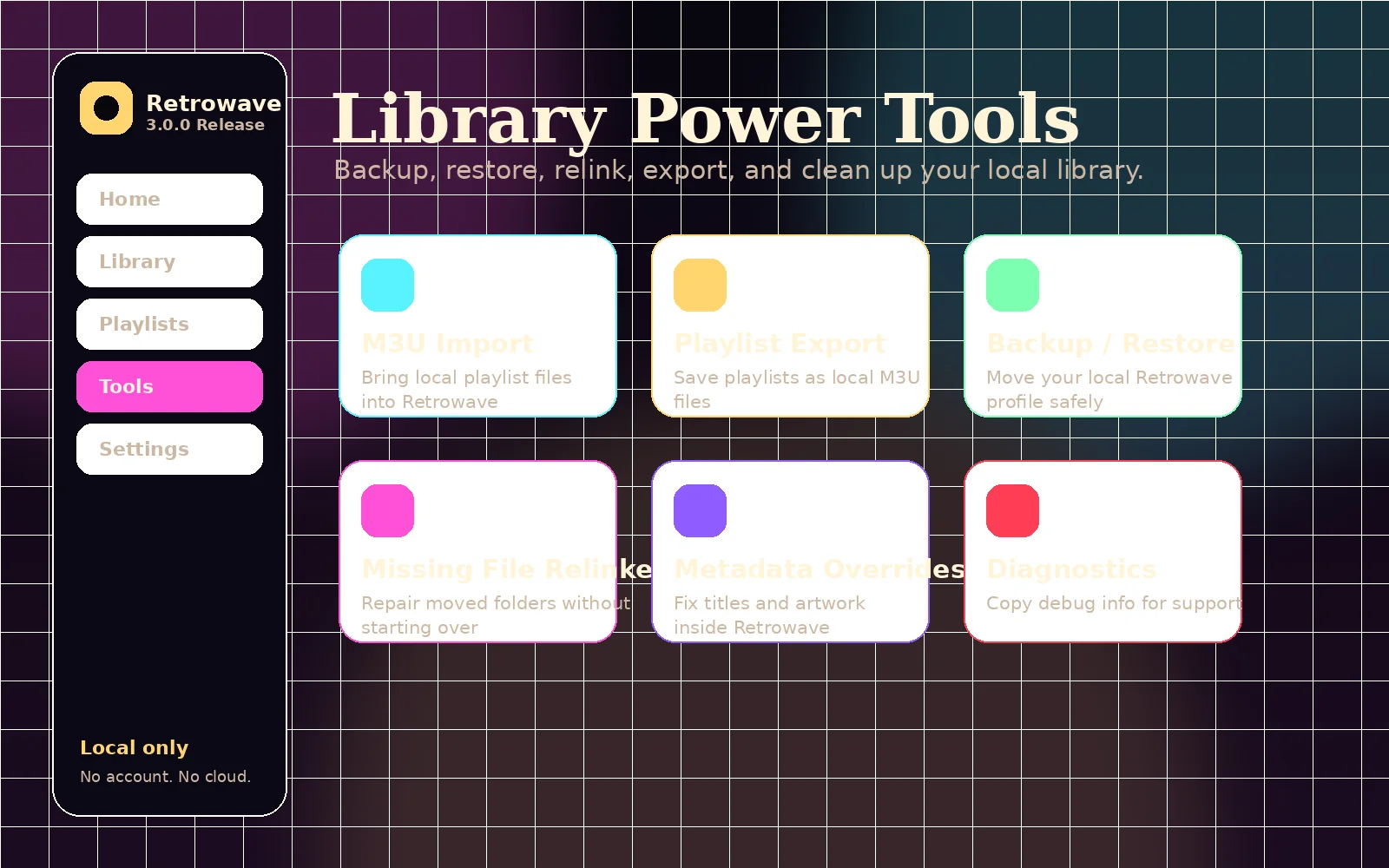The height and width of the screenshot is (868, 1389).
Task: Switch to Playlists in the sidebar
Action: [x=169, y=324]
